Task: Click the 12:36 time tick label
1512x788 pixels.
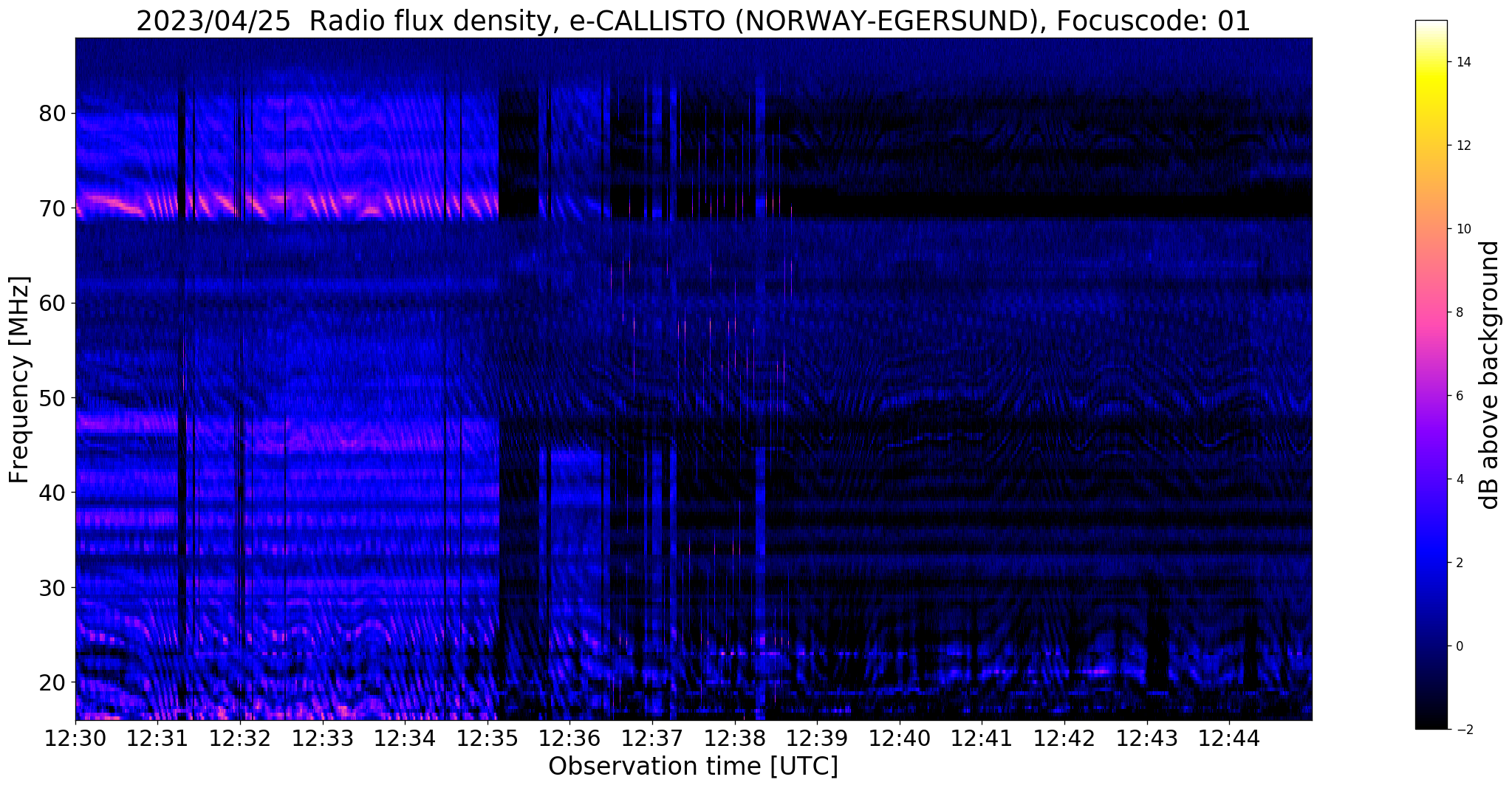Action: [569, 739]
